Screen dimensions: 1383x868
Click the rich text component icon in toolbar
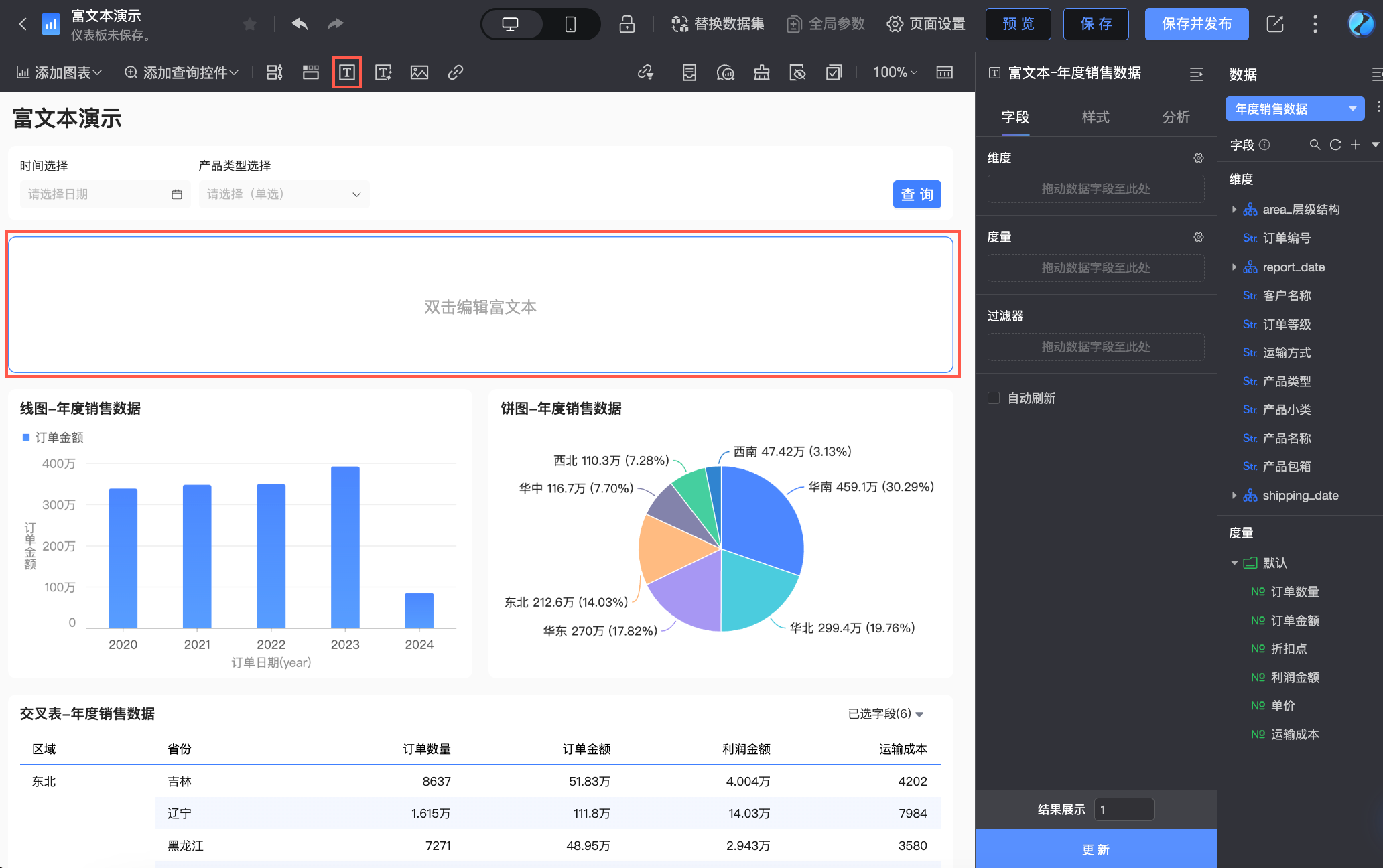tap(347, 72)
